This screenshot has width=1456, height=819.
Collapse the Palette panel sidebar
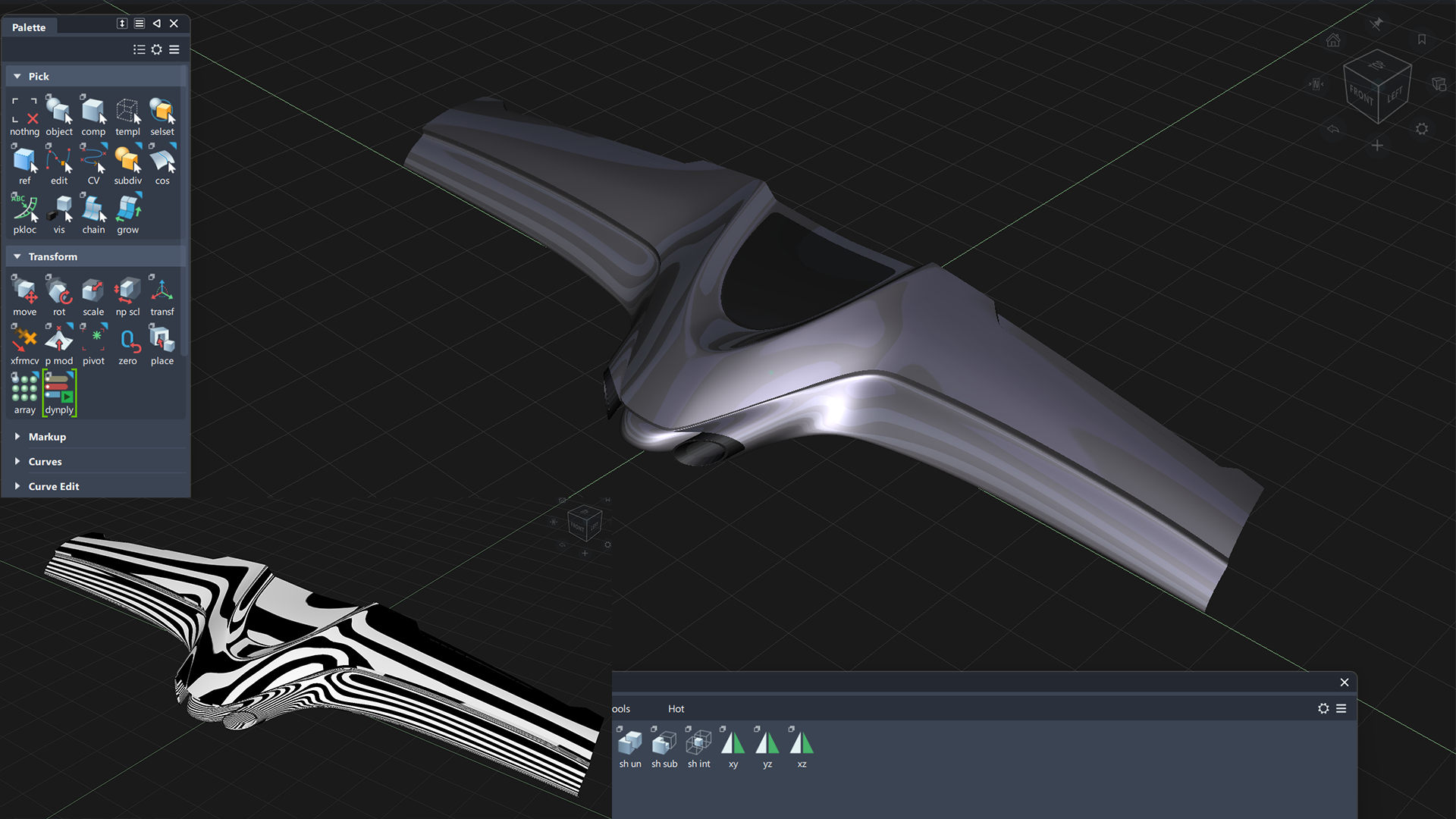(156, 24)
